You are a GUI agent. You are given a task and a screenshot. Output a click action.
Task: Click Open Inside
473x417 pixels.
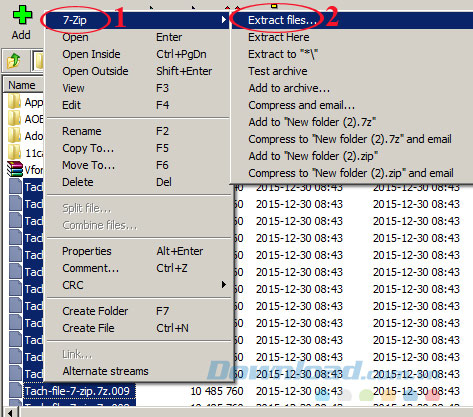pyautogui.click(x=137, y=54)
